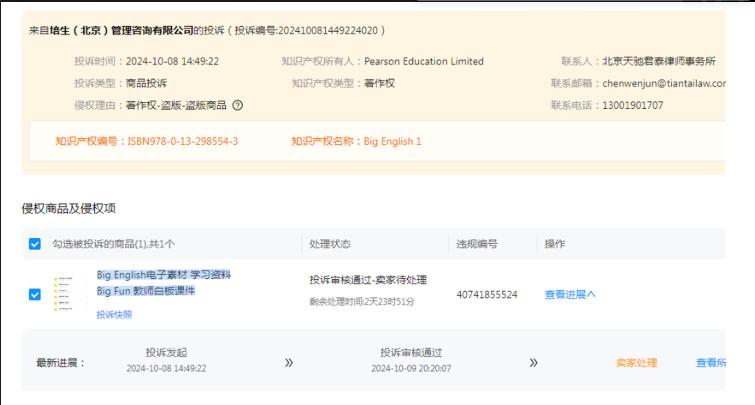Click the second » arrow after 投诉审核通过
Viewport: 755px width, 405px height.
click(533, 363)
